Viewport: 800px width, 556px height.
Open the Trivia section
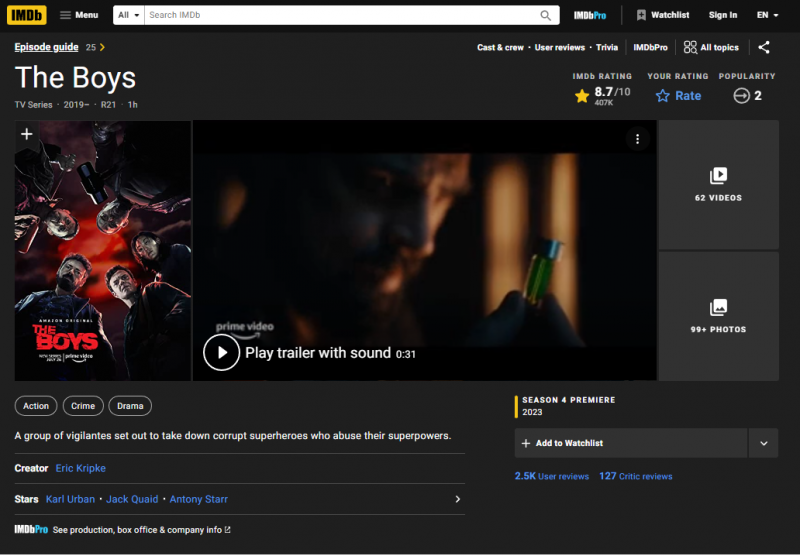(x=607, y=47)
